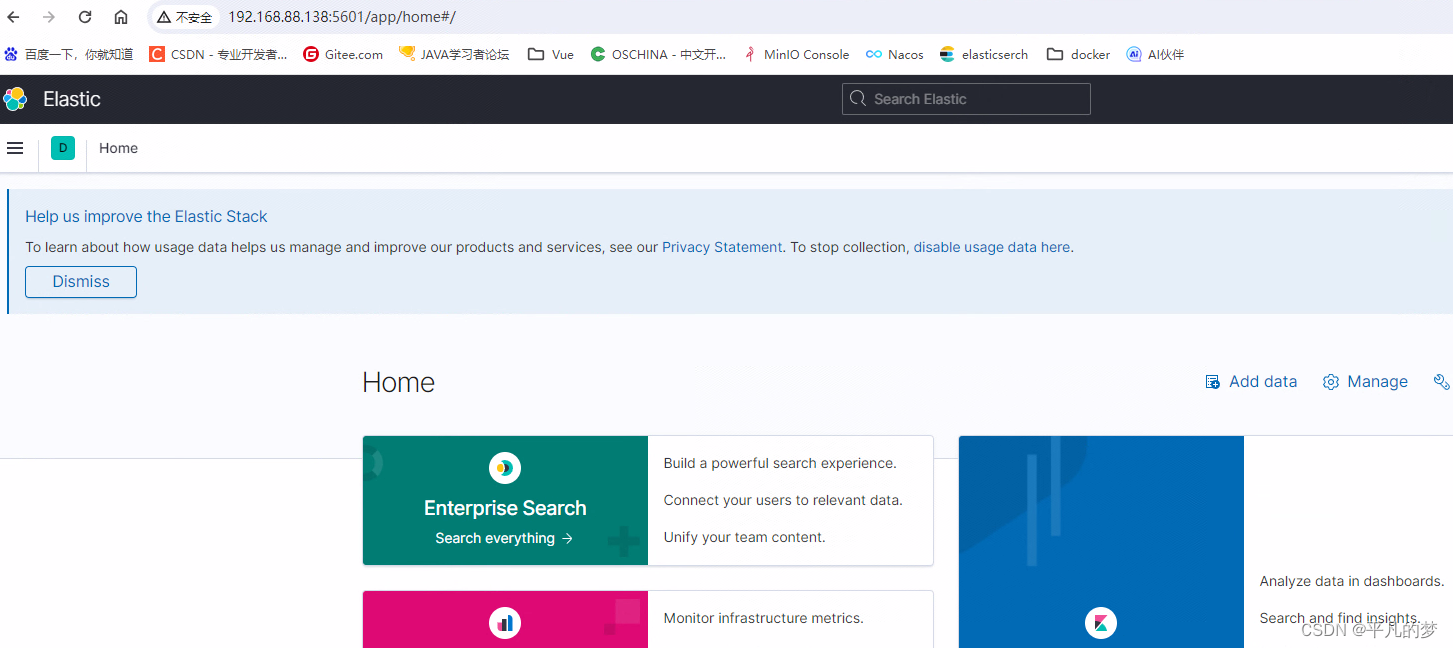Open Observability via the metrics icon
Image resolution: width=1453 pixels, height=648 pixels.
[504, 622]
